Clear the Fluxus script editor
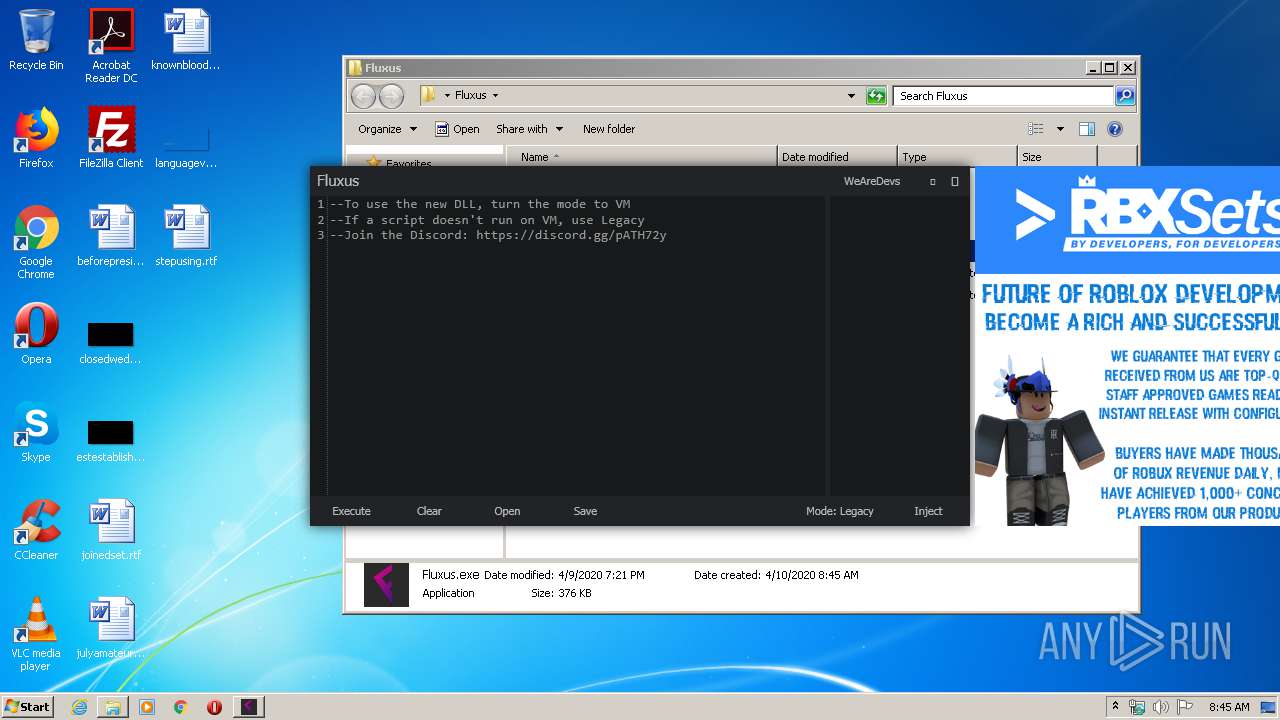The image size is (1280, 720). coord(429,511)
